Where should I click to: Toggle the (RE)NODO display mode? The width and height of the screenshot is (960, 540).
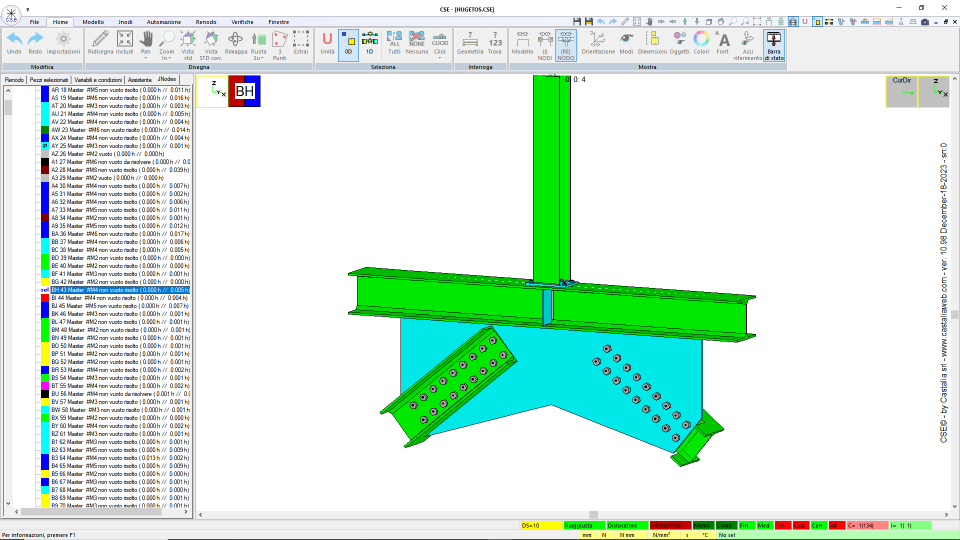[x=566, y=45]
